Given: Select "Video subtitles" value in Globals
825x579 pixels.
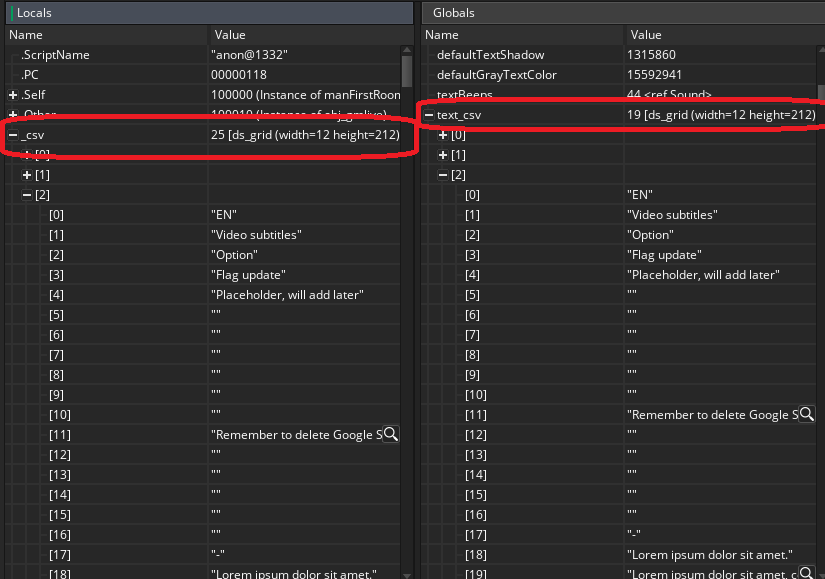Looking at the screenshot, I should tap(672, 215).
